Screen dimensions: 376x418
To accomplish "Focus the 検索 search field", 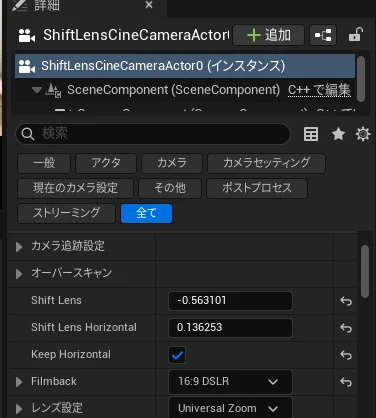I will tap(153, 134).
